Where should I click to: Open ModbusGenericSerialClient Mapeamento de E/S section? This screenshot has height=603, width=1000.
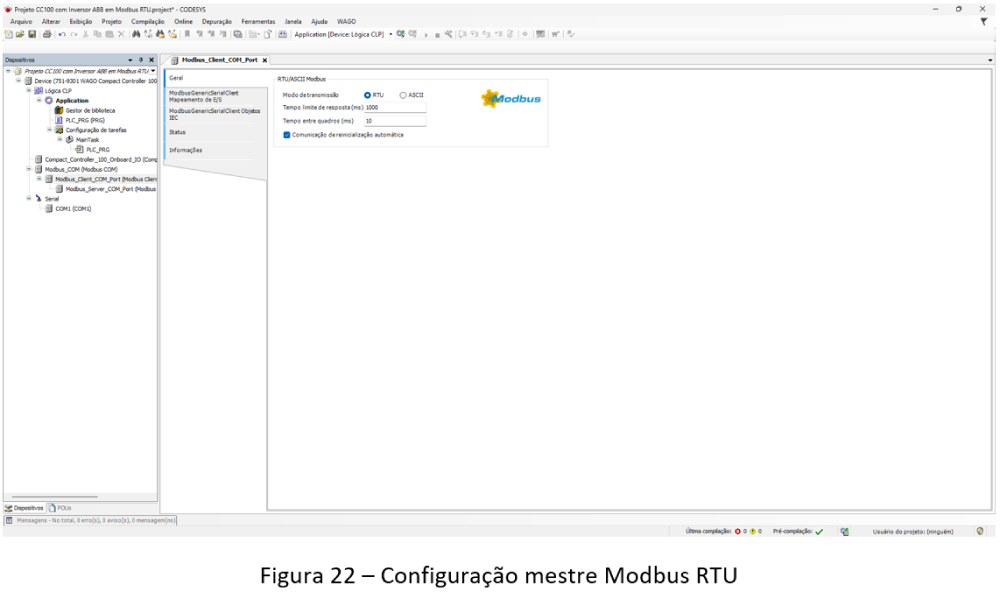204,96
